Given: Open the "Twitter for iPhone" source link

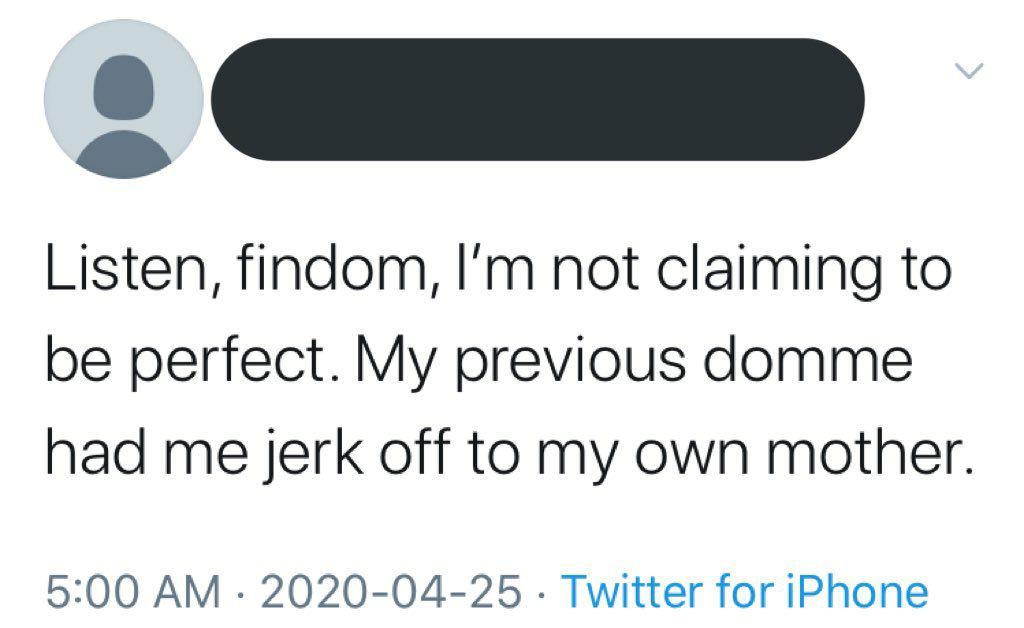Looking at the screenshot, I should coord(744,590).
